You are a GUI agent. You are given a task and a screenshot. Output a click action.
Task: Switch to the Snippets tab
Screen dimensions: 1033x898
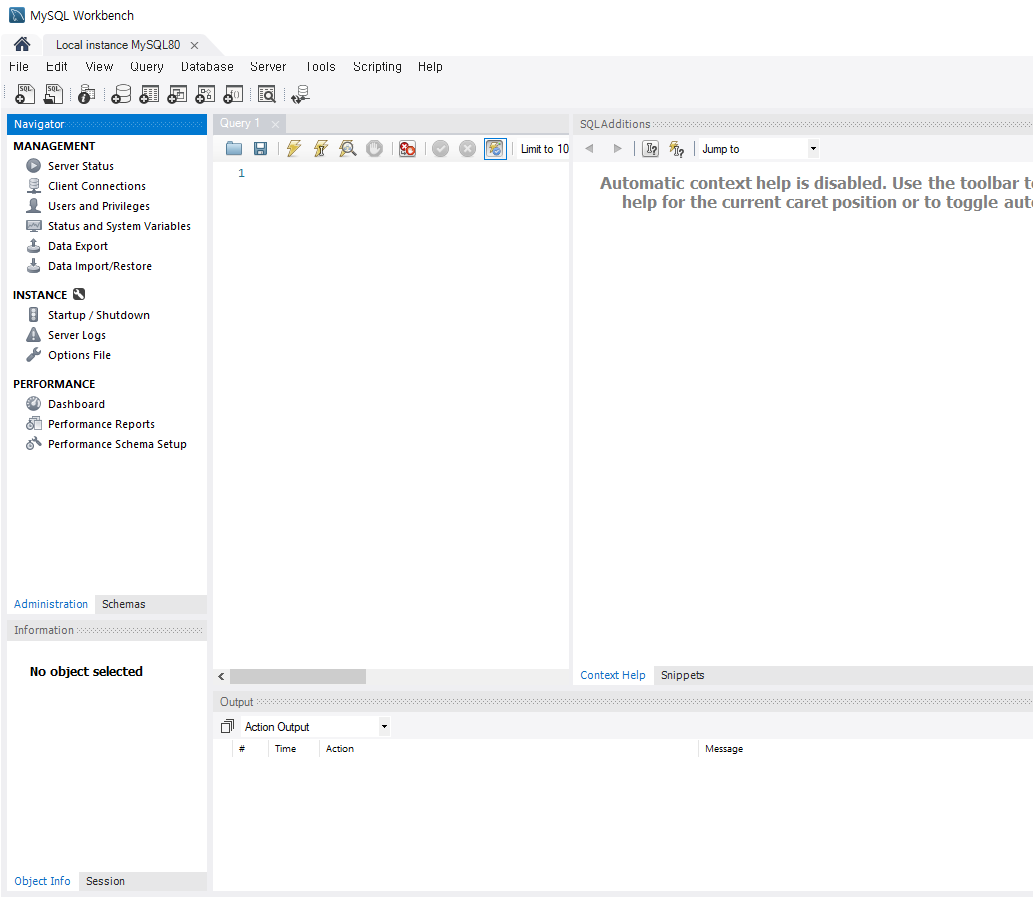[683, 675]
